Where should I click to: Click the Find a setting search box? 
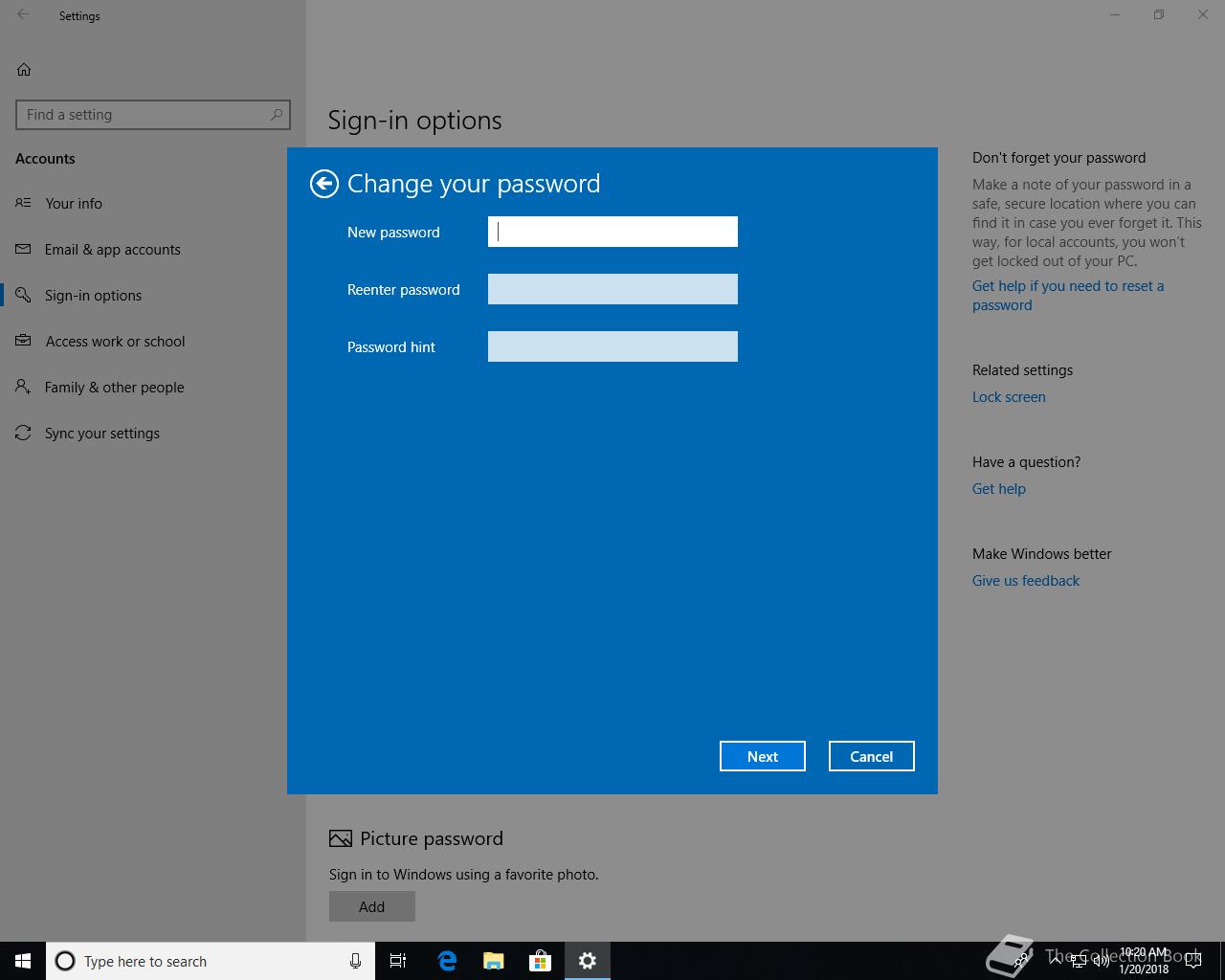[144, 115]
